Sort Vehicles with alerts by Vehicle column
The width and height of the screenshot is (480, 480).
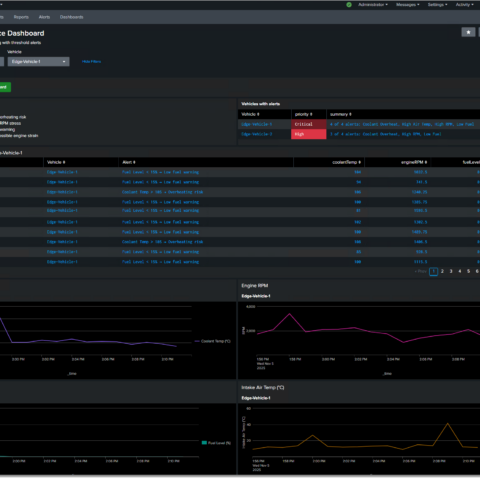250,114
